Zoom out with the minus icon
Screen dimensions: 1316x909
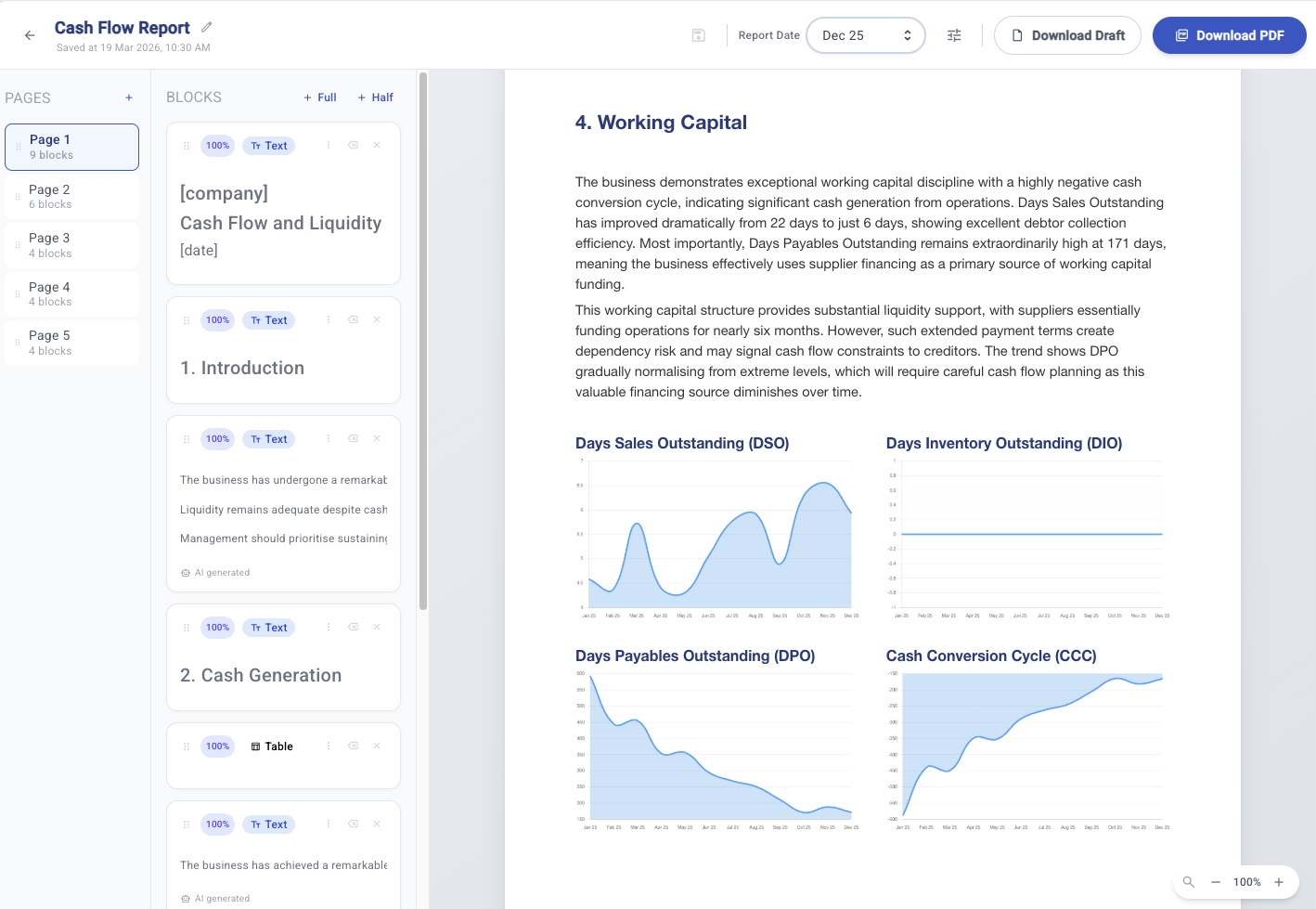pyautogui.click(x=1216, y=882)
